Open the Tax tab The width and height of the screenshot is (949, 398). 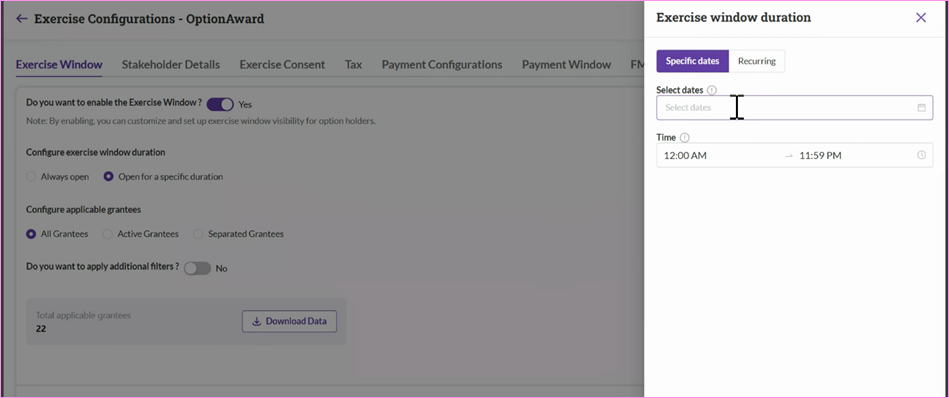click(x=353, y=65)
